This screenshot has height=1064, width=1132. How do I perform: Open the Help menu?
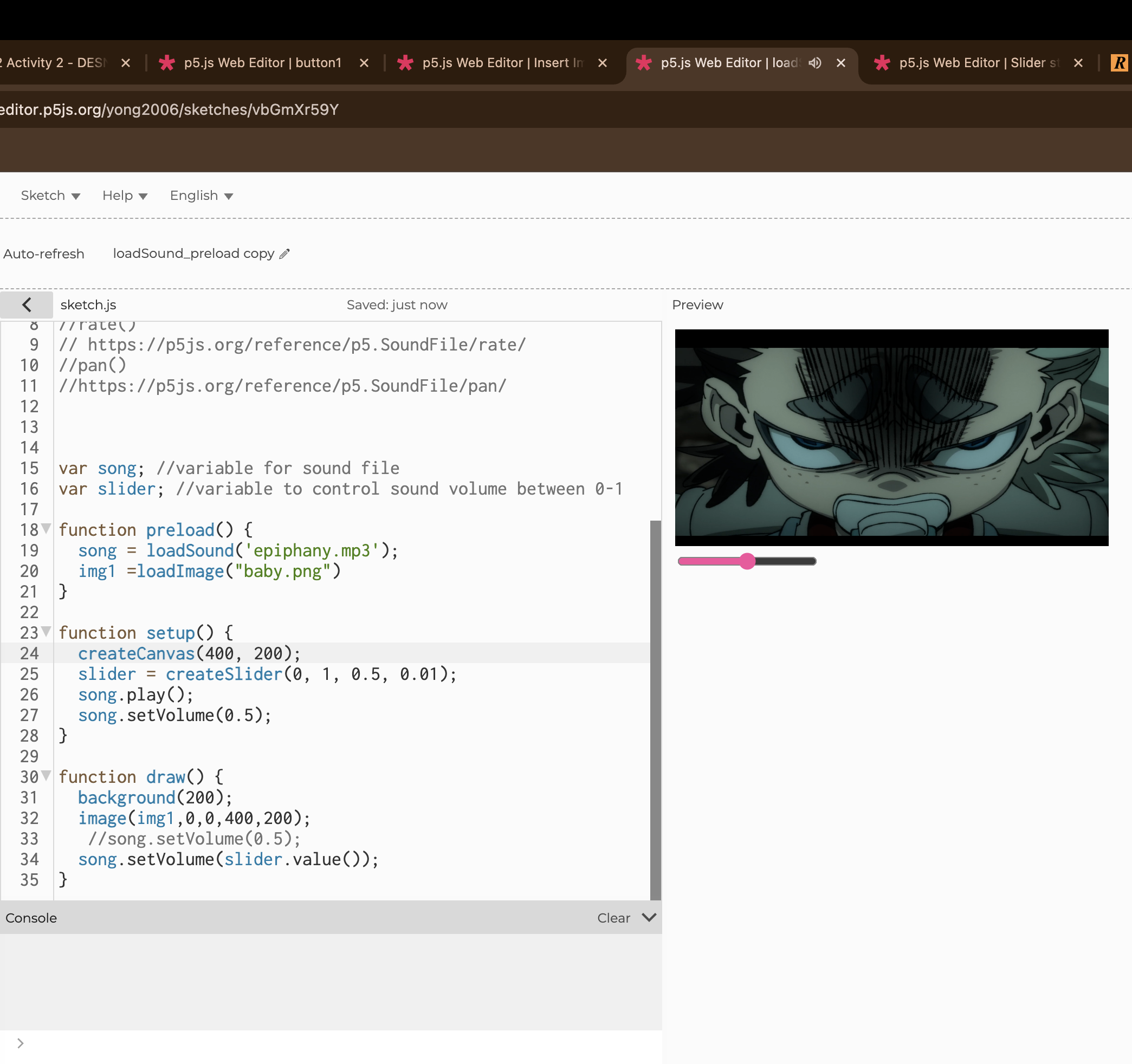(x=125, y=195)
